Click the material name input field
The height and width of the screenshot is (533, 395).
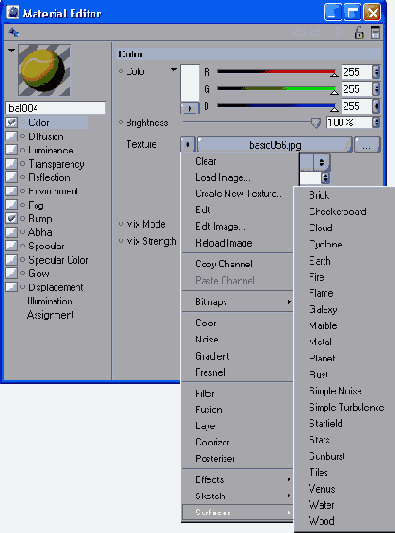(55, 108)
